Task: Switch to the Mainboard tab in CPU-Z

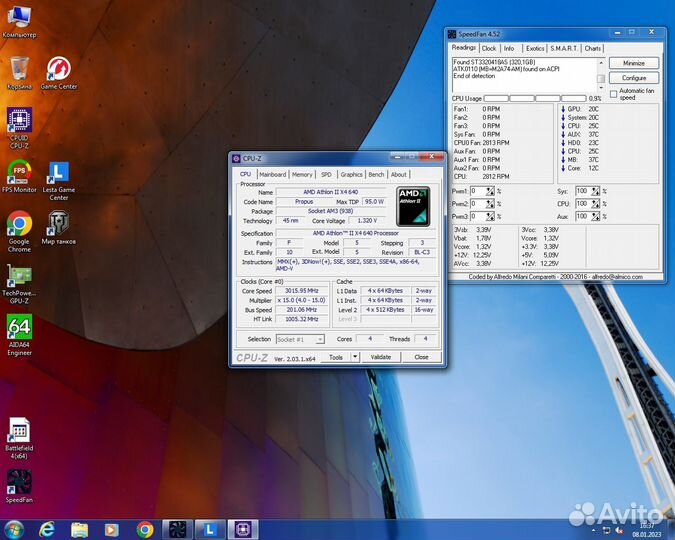Action: click(x=272, y=174)
